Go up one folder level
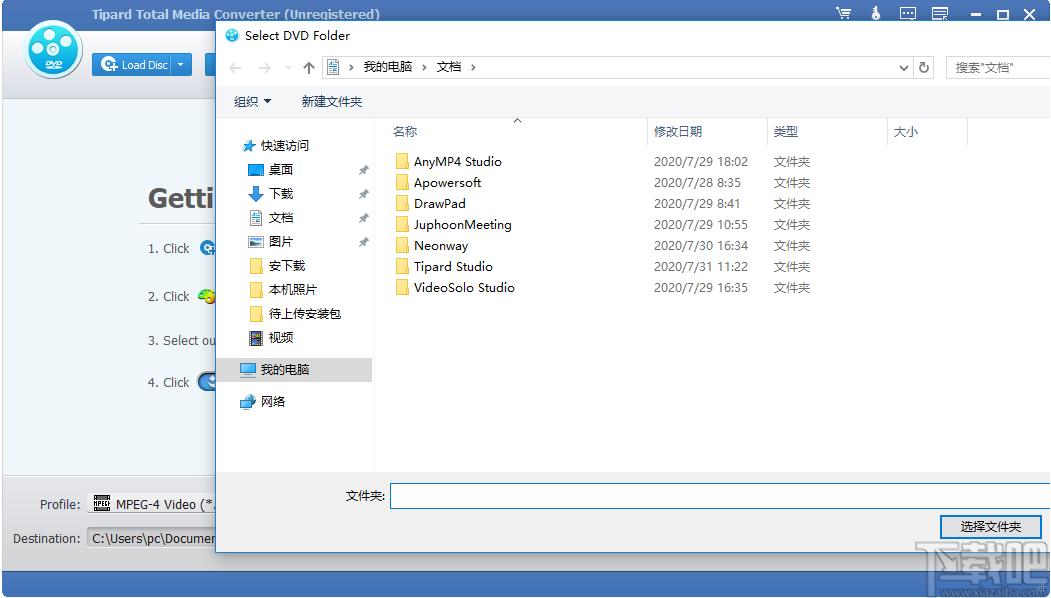The image size is (1051, 598). 308,68
